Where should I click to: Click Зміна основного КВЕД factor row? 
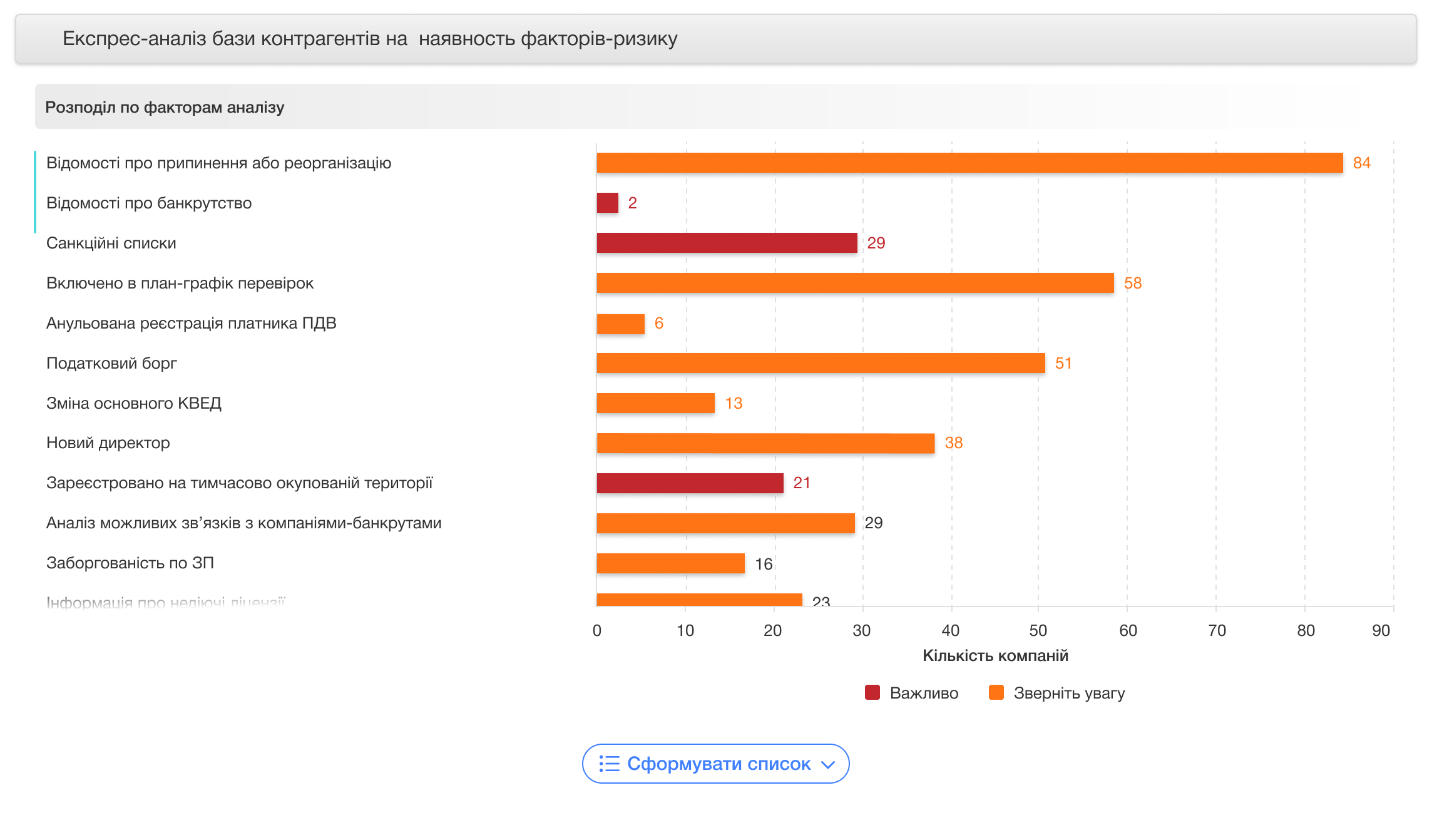[x=133, y=403]
